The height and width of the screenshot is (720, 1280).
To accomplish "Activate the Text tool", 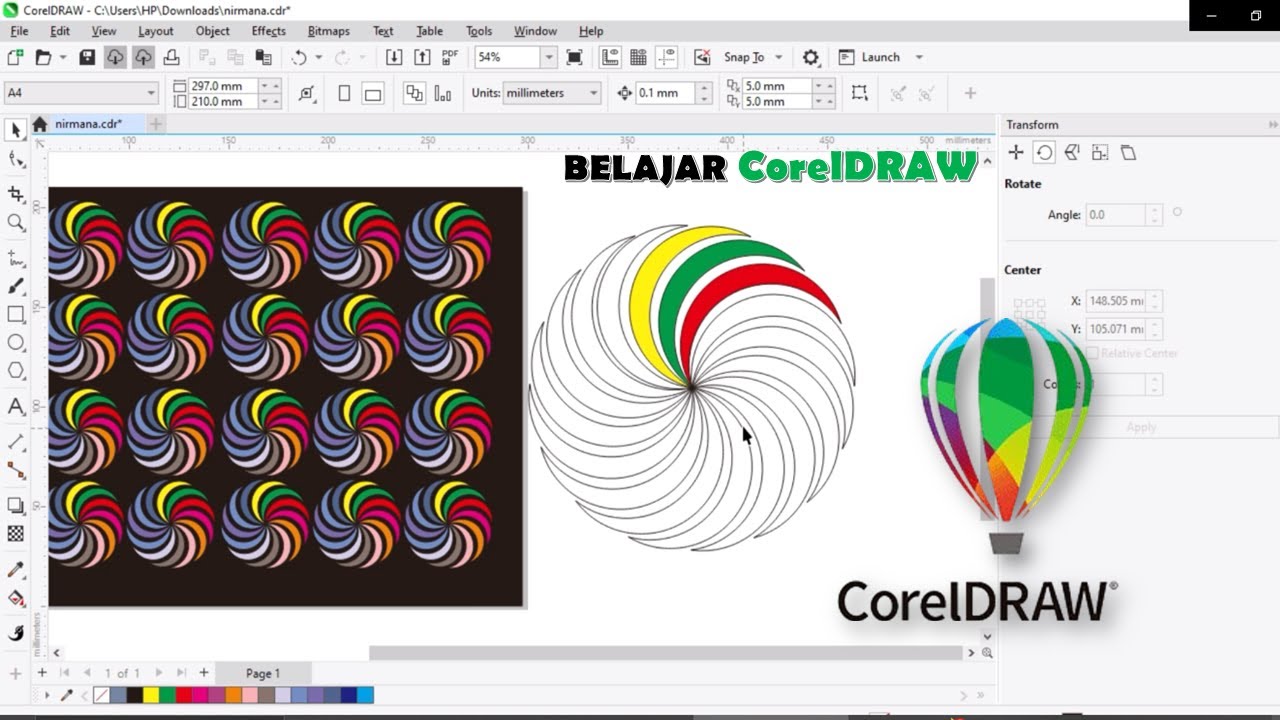I will pos(16,406).
